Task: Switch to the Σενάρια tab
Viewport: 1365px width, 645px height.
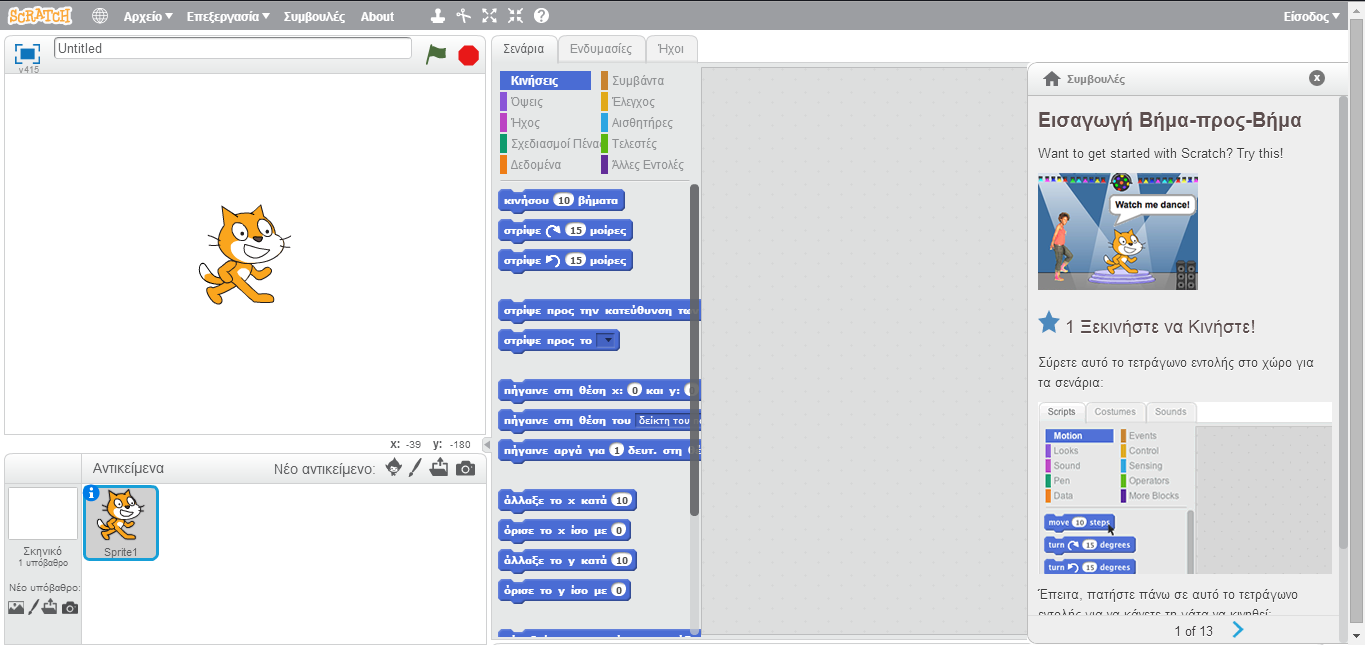Action: [524, 48]
